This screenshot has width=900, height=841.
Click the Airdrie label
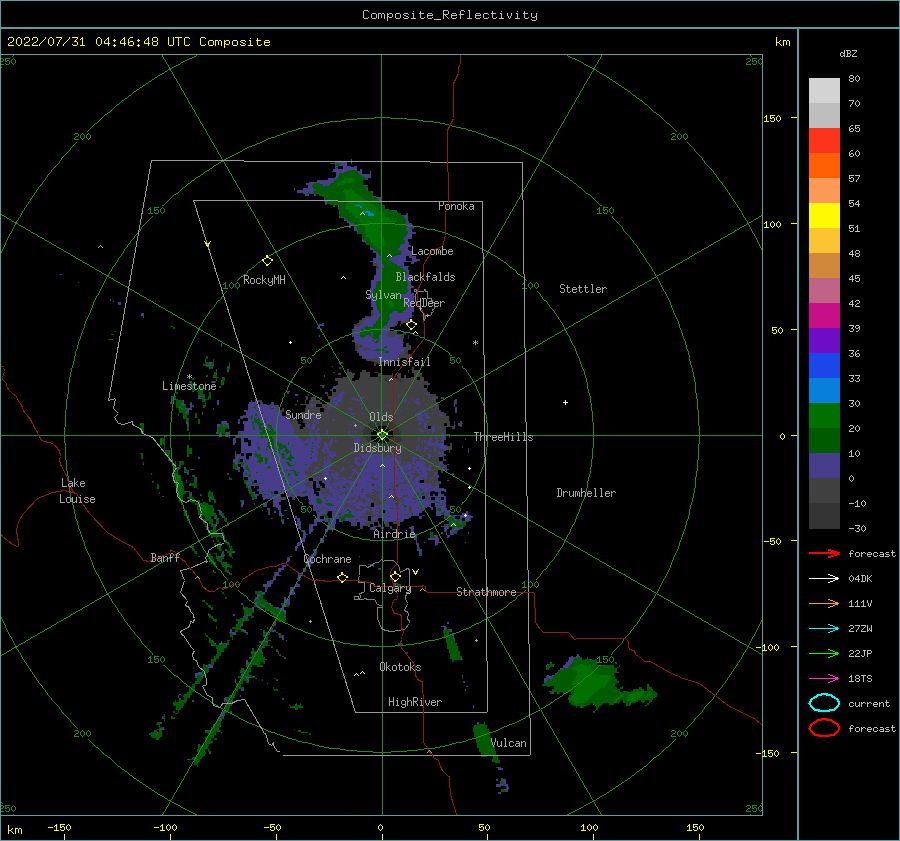coord(394,534)
